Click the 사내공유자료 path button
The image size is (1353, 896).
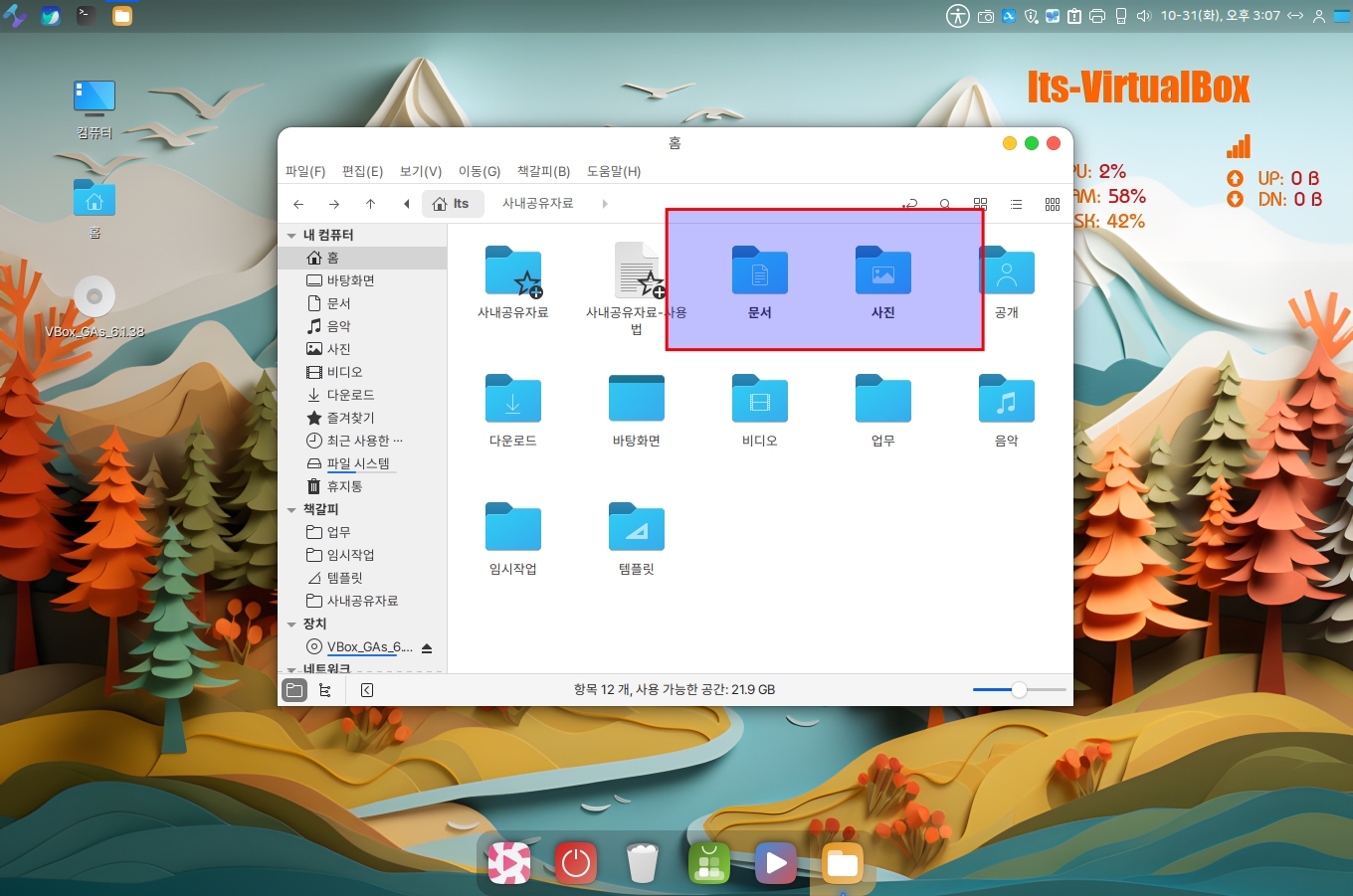[x=537, y=204]
